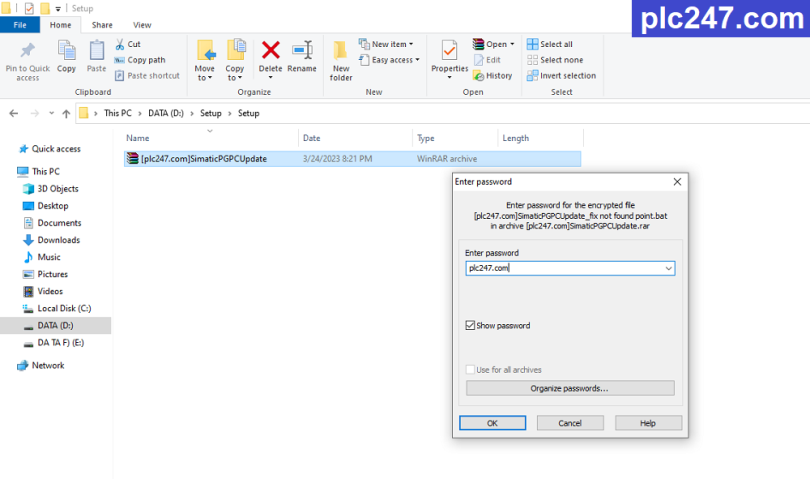Uncheck the Show password checkbox
This screenshot has height=479, width=810.
click(471, 325)
